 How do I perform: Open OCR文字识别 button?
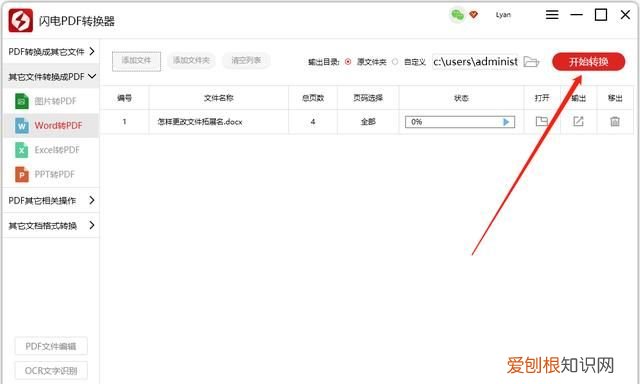[x=51, y=371]
